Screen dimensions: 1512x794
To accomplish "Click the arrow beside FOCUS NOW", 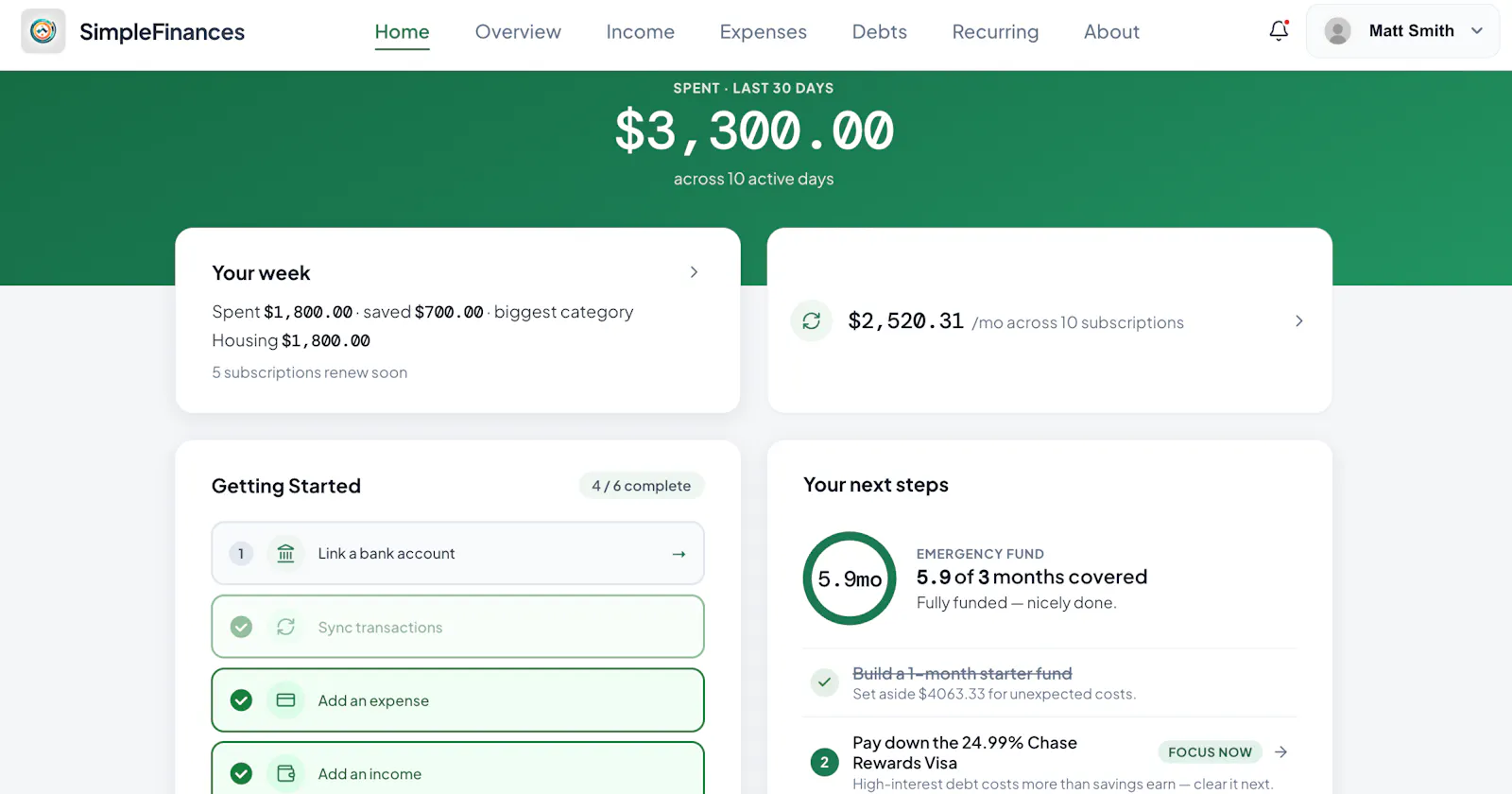I will [x=1280, y=752].
